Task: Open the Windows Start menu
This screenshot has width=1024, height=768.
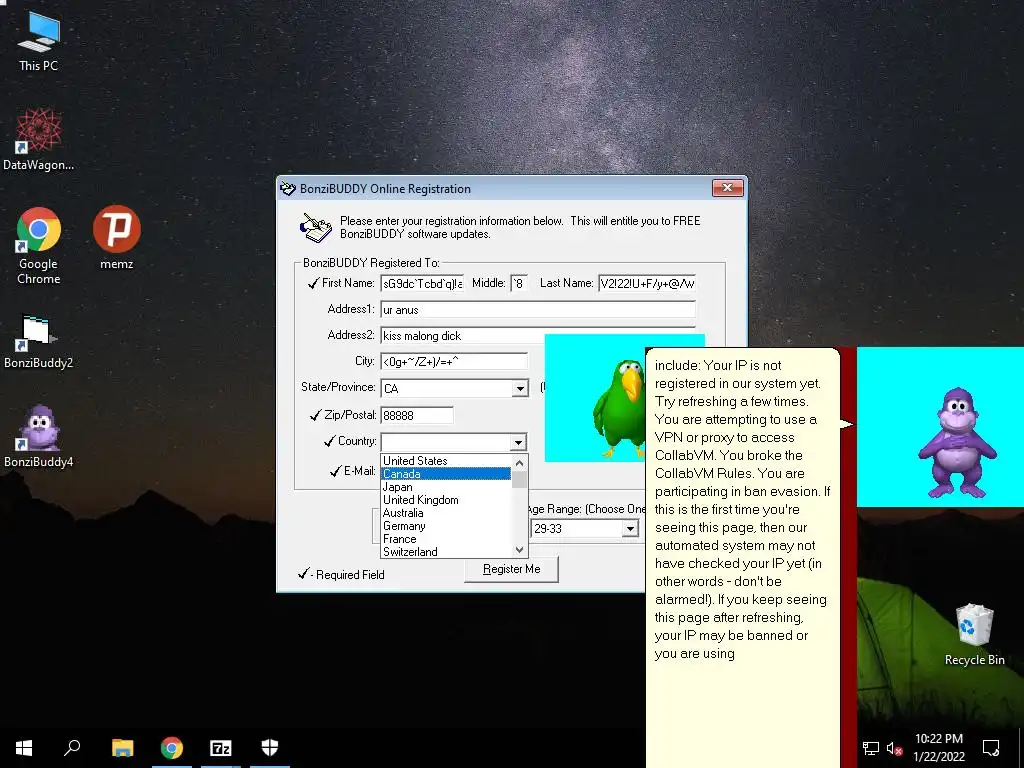Action: [x=24, y=748]
